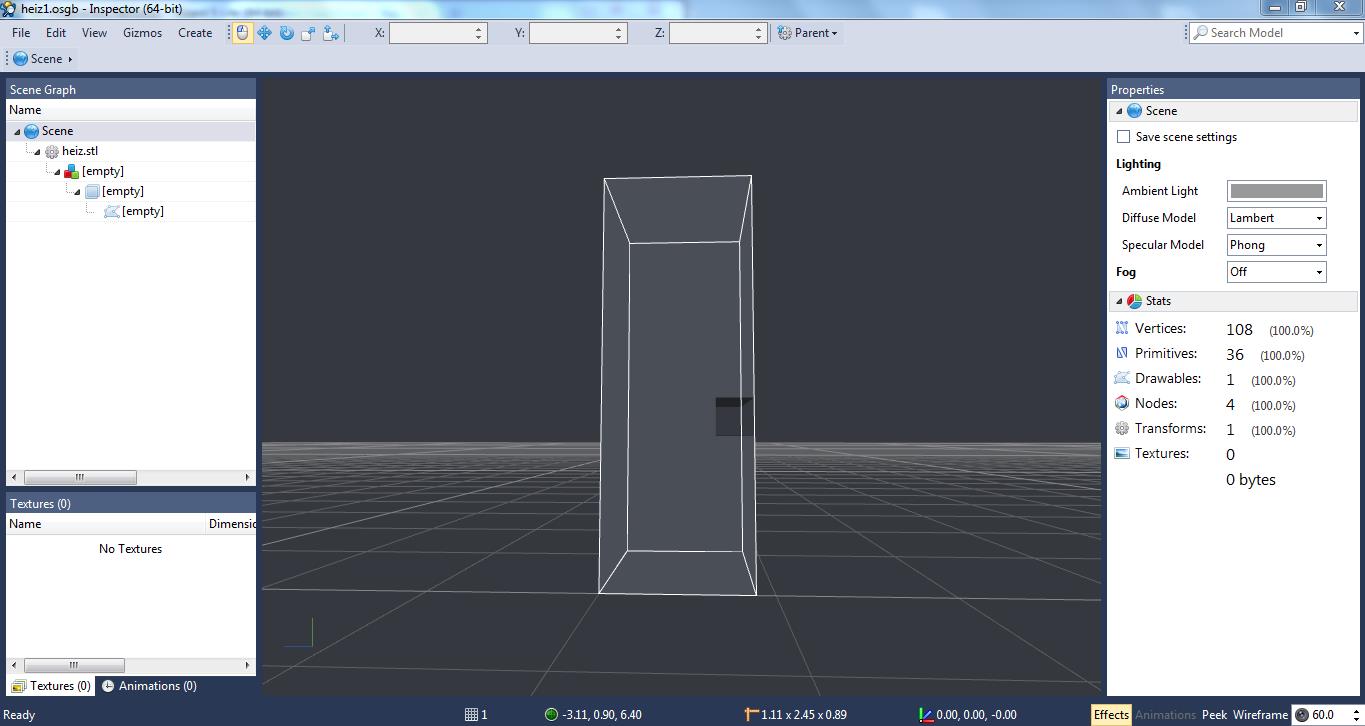Screen dimensions: 1365x726
Task: Click the Peek button in status bar
Action: 1214,714
